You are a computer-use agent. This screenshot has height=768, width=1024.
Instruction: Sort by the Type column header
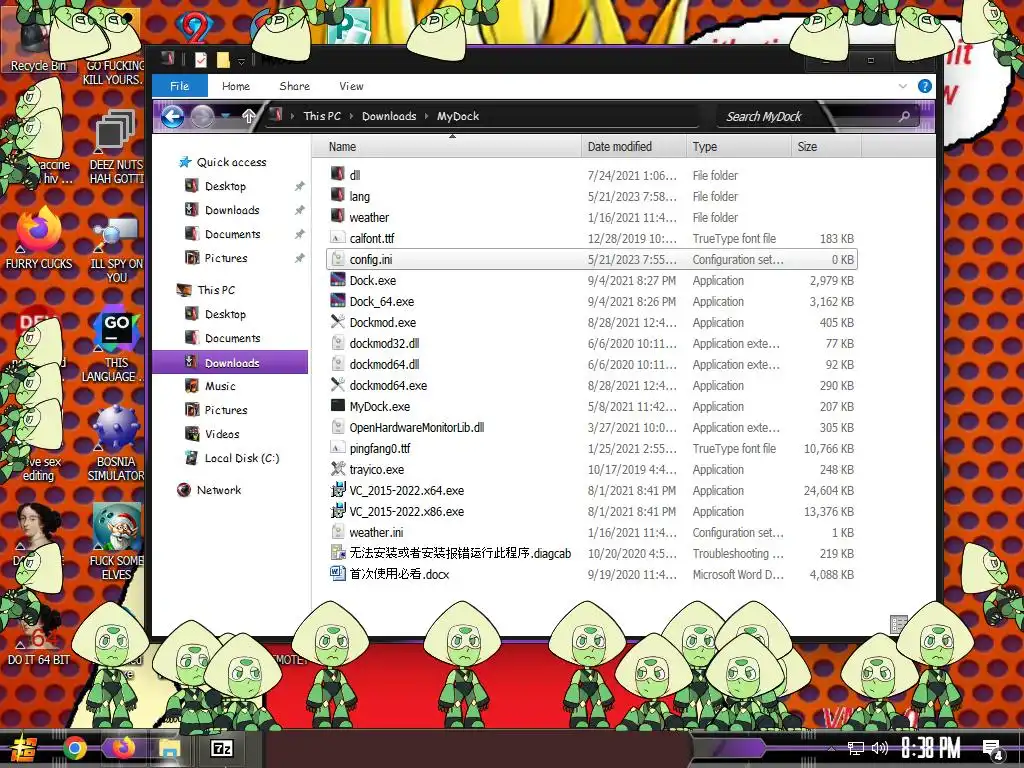tap(739, 147)
